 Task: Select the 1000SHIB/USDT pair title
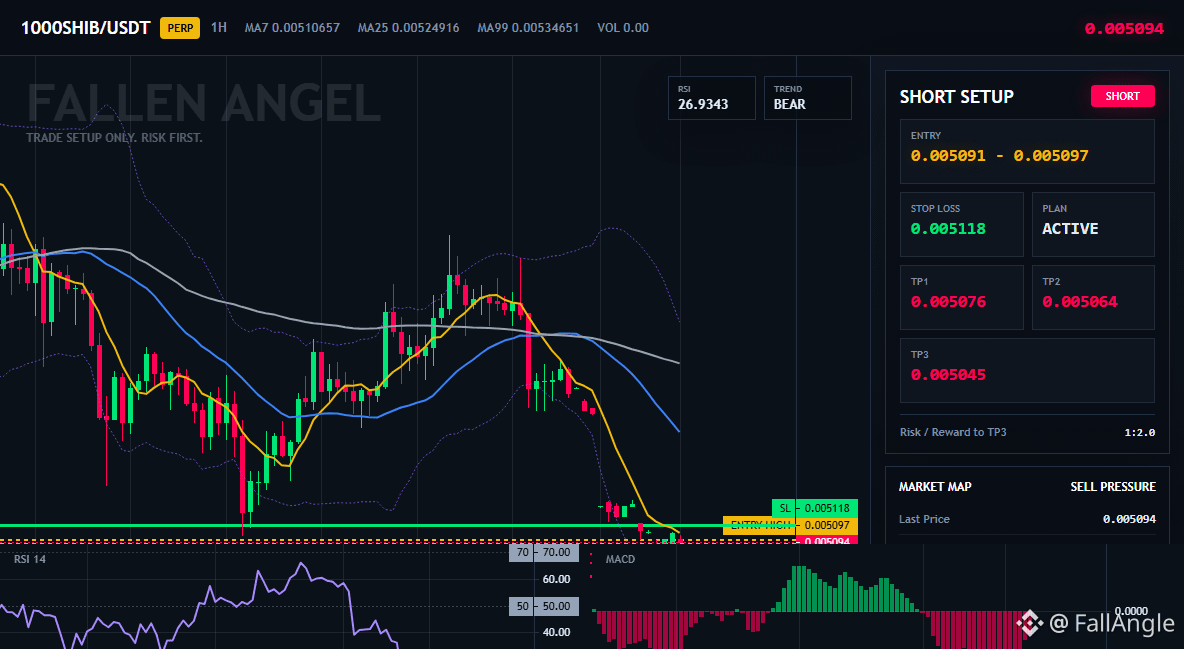coord(86,29)
